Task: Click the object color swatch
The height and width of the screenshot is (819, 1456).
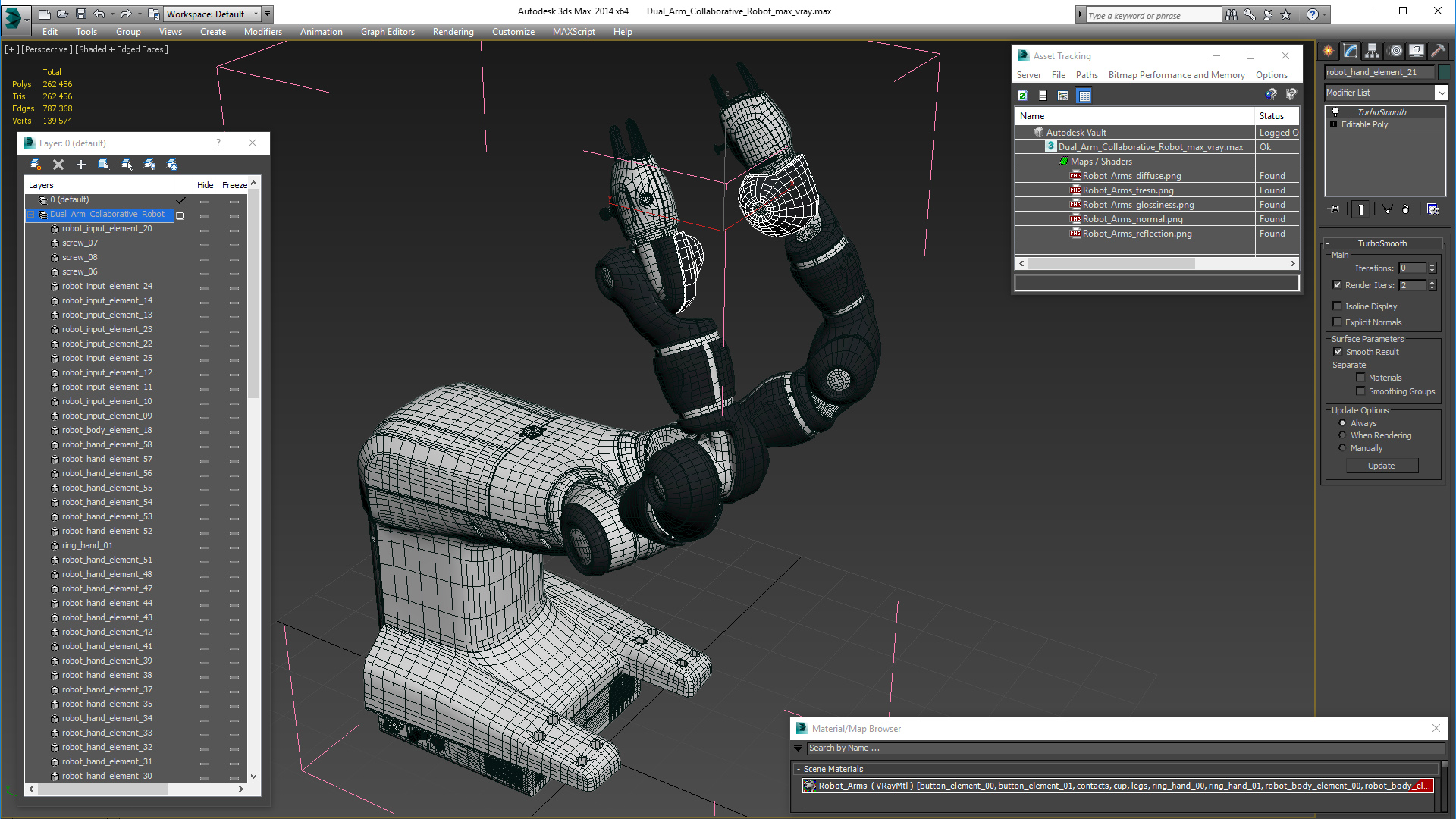Action: (x=1444, y=72)
